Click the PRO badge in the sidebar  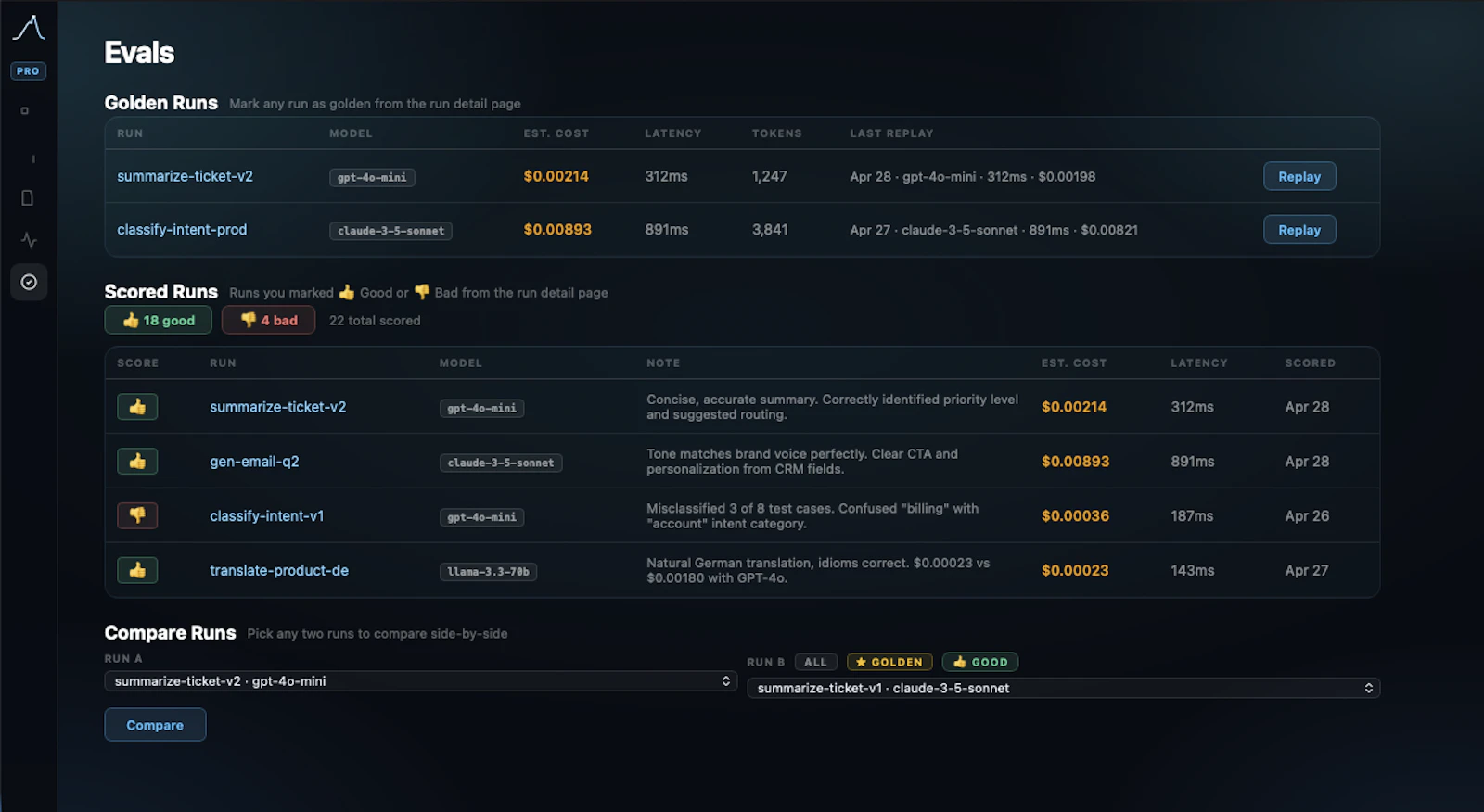(28, 71)
